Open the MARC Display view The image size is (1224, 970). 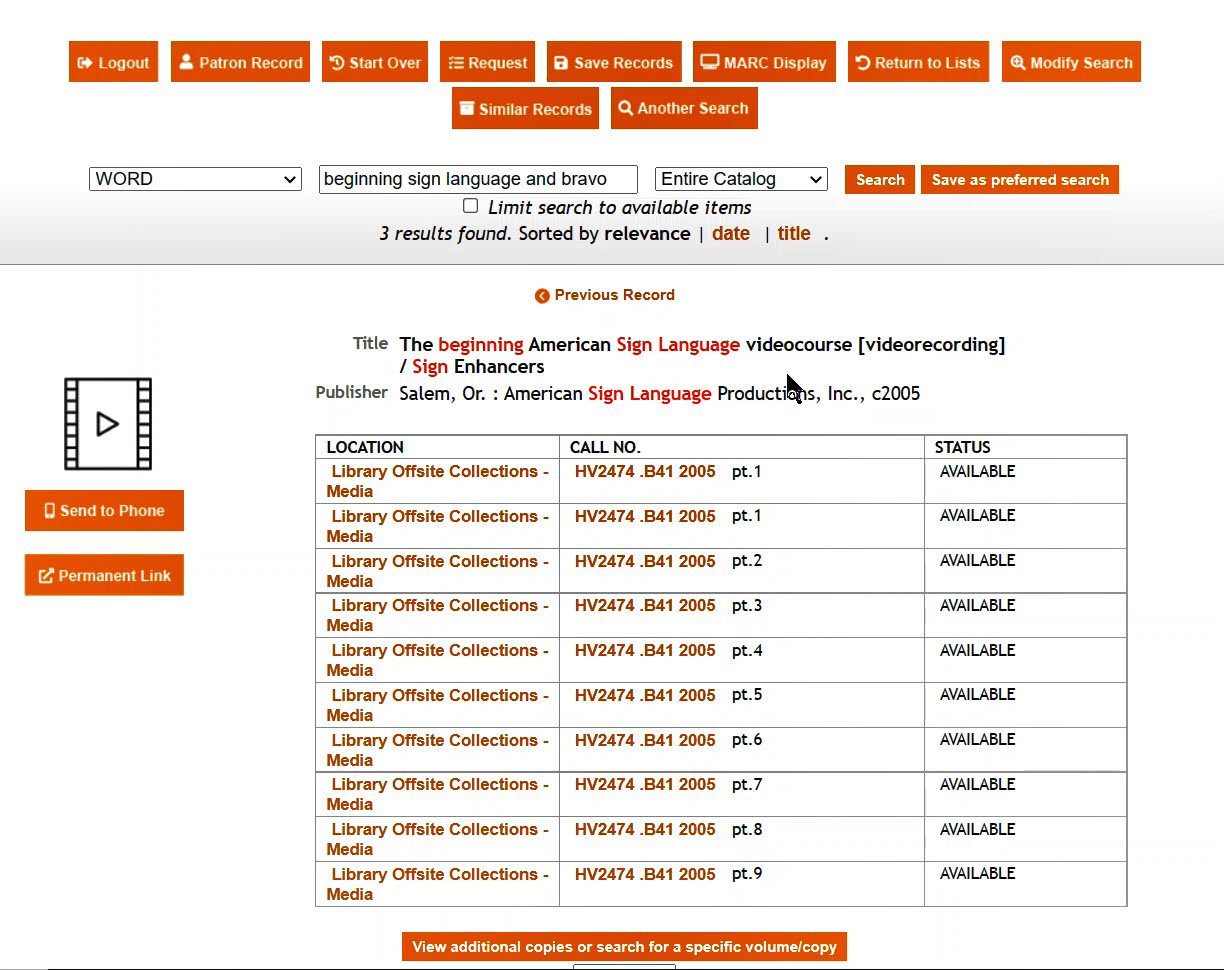[x=764, y=62]
